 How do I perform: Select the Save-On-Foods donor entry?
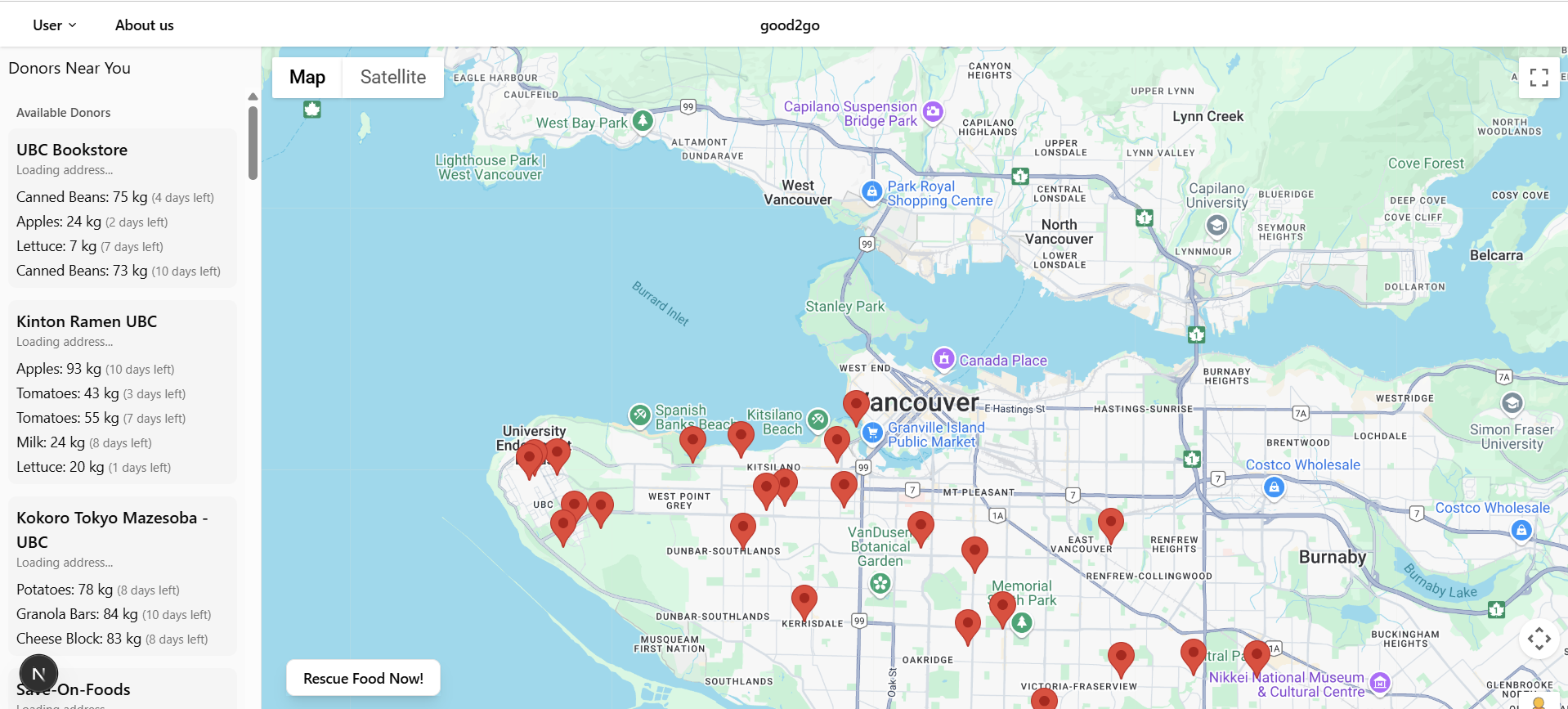coord(74,689)
